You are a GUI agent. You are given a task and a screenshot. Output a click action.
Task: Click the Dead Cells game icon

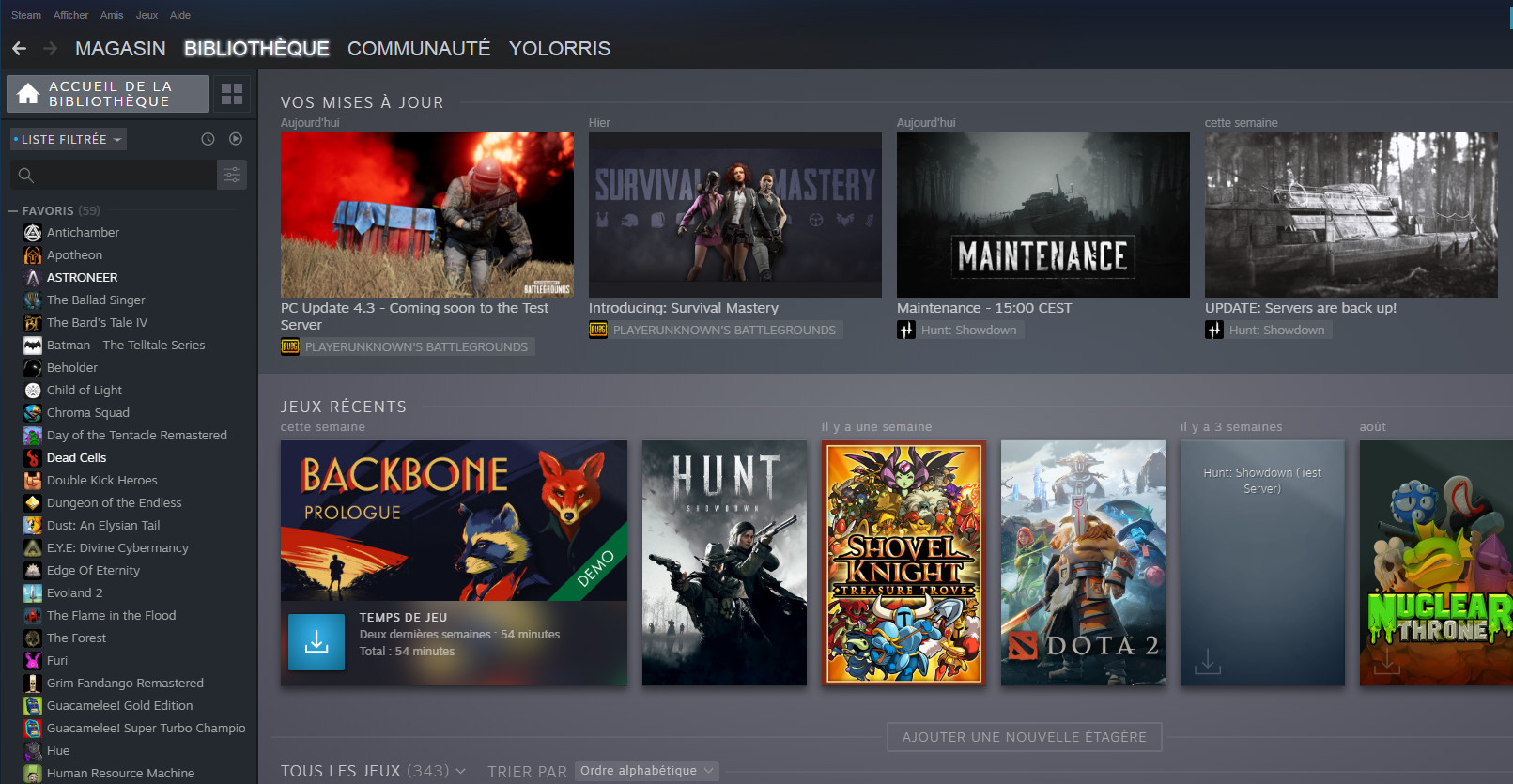[33, 457]
